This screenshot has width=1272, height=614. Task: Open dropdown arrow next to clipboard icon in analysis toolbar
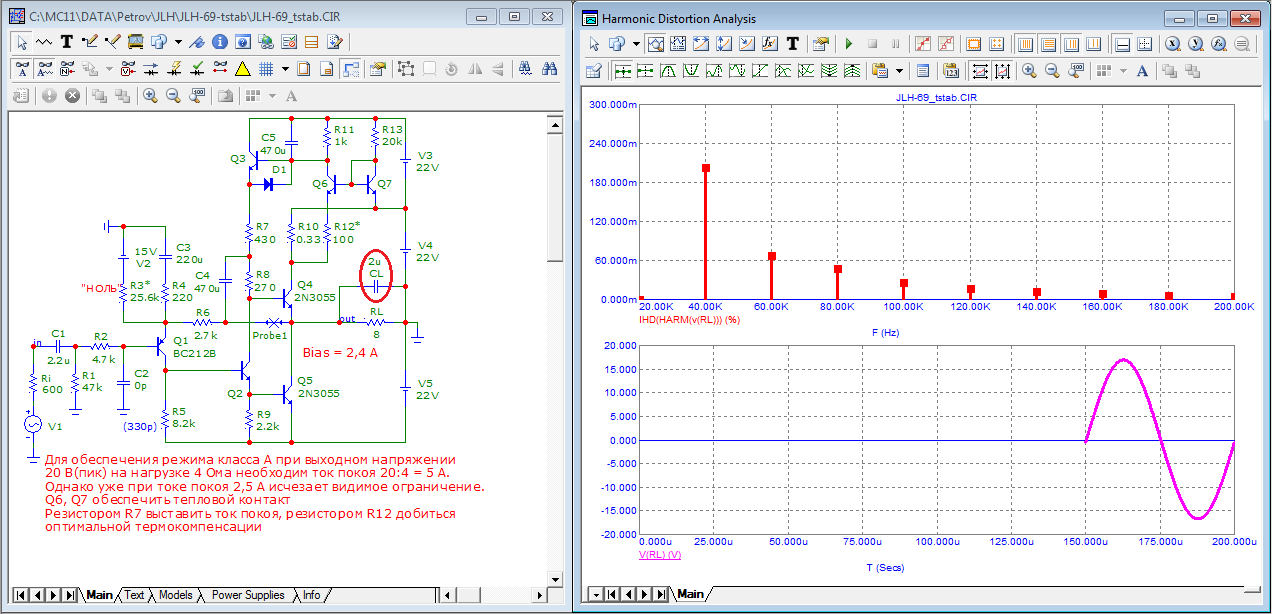(x=899, y=71)
